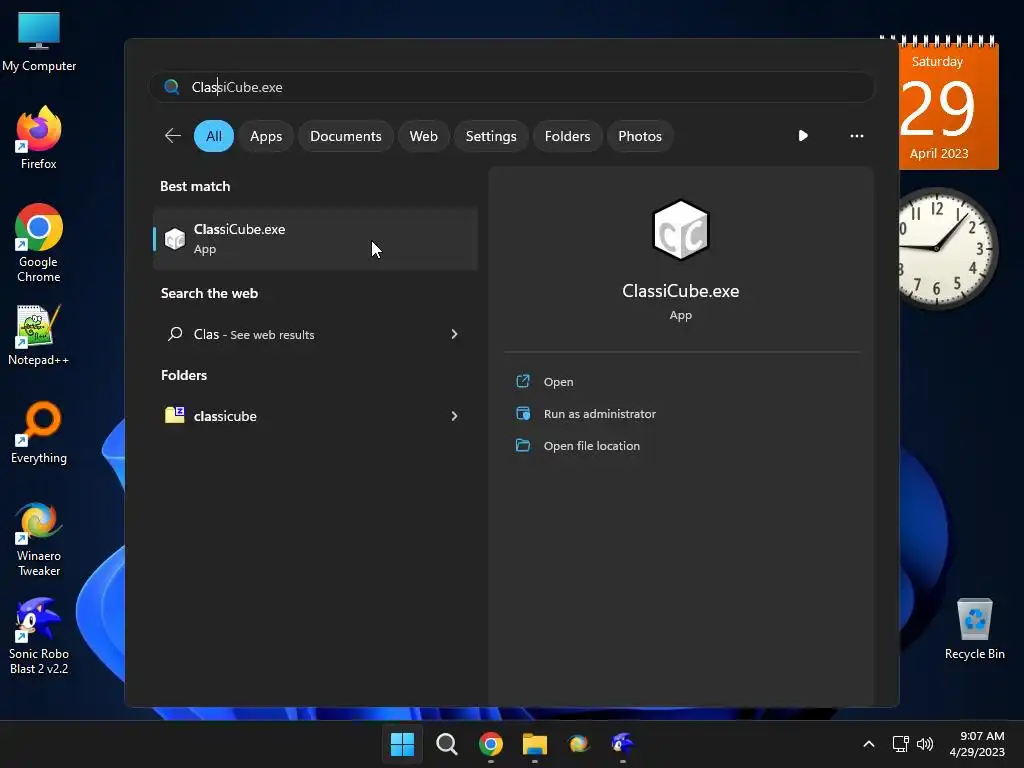The height and width of the screenshot is (768, 1024).
Task: Click the volume speaker tray icon
Action: pyautogui.click(x=925, y=744)
